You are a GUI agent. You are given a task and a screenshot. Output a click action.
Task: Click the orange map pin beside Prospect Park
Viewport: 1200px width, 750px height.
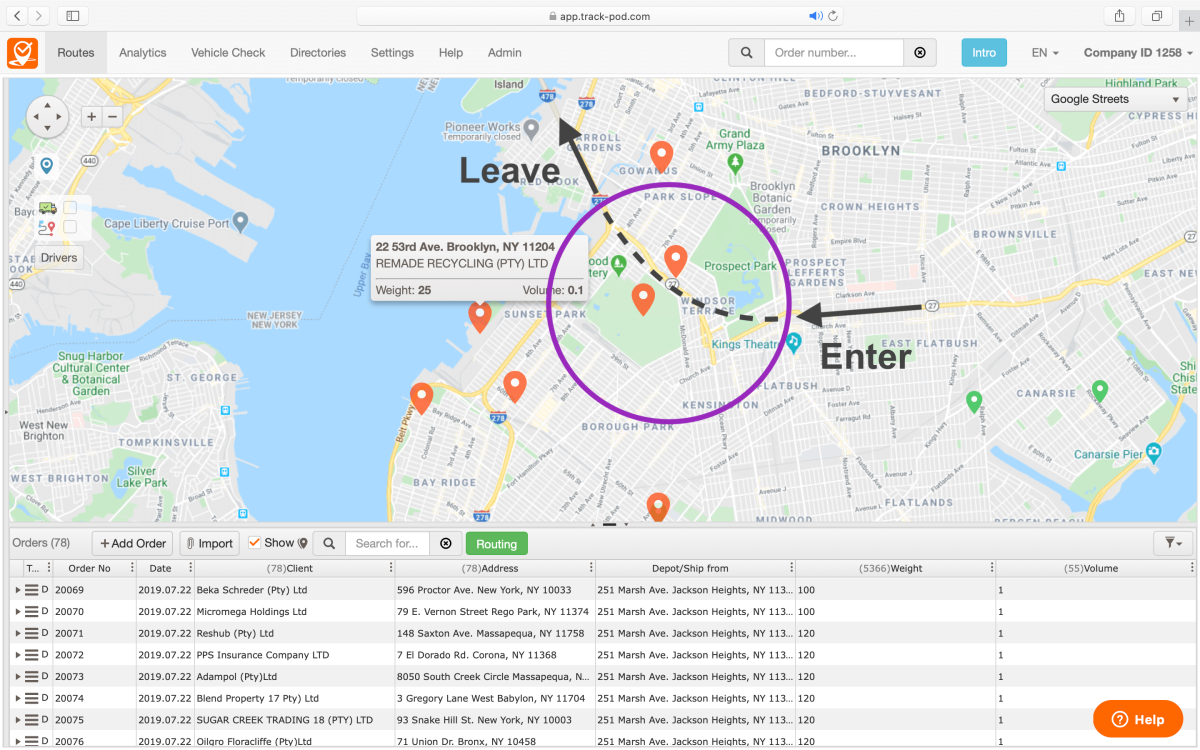(676, 261)
